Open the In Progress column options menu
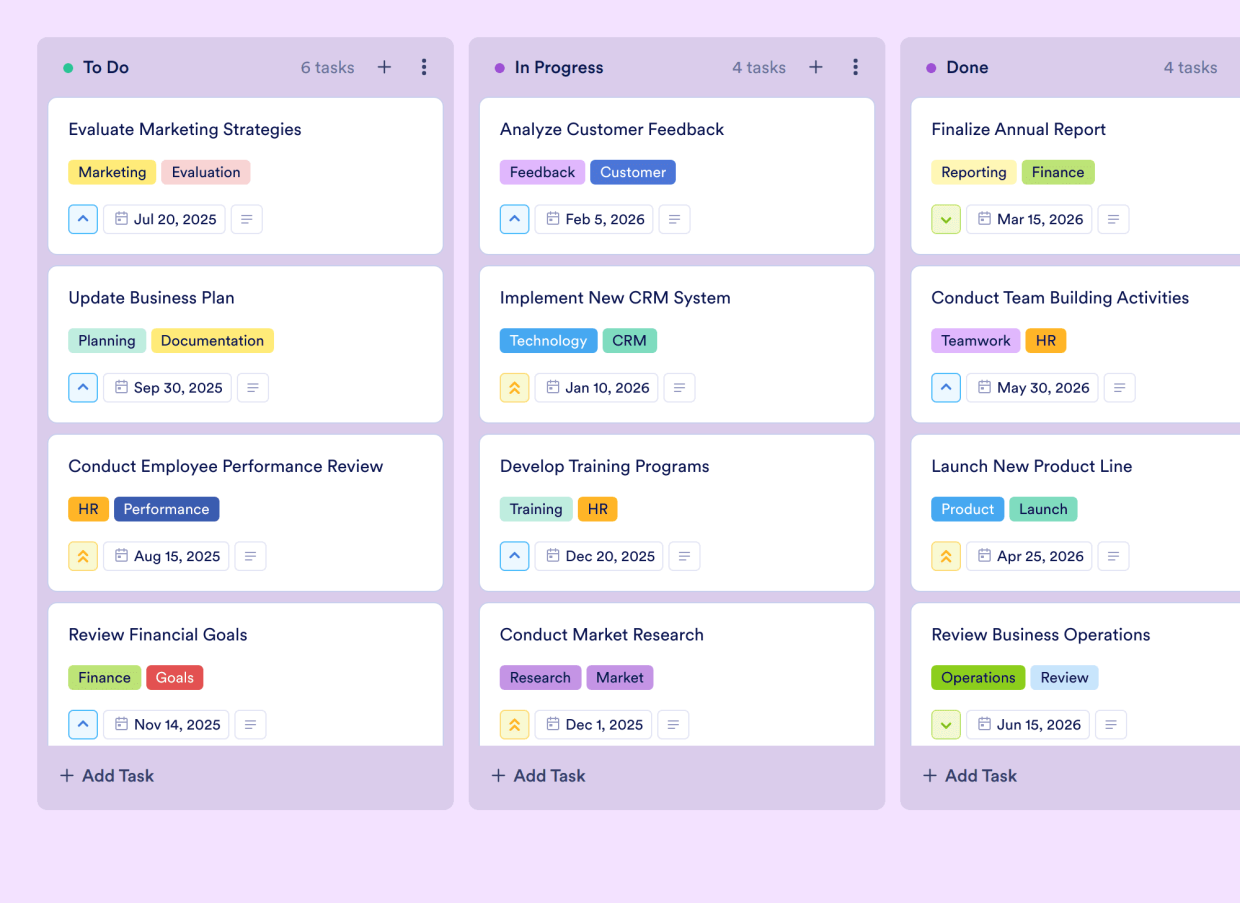1240x903 pixels. (856, 67)
